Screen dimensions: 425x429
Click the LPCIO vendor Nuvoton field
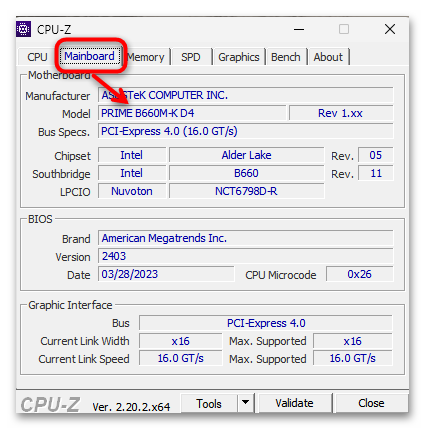click(x=132, y=191)
